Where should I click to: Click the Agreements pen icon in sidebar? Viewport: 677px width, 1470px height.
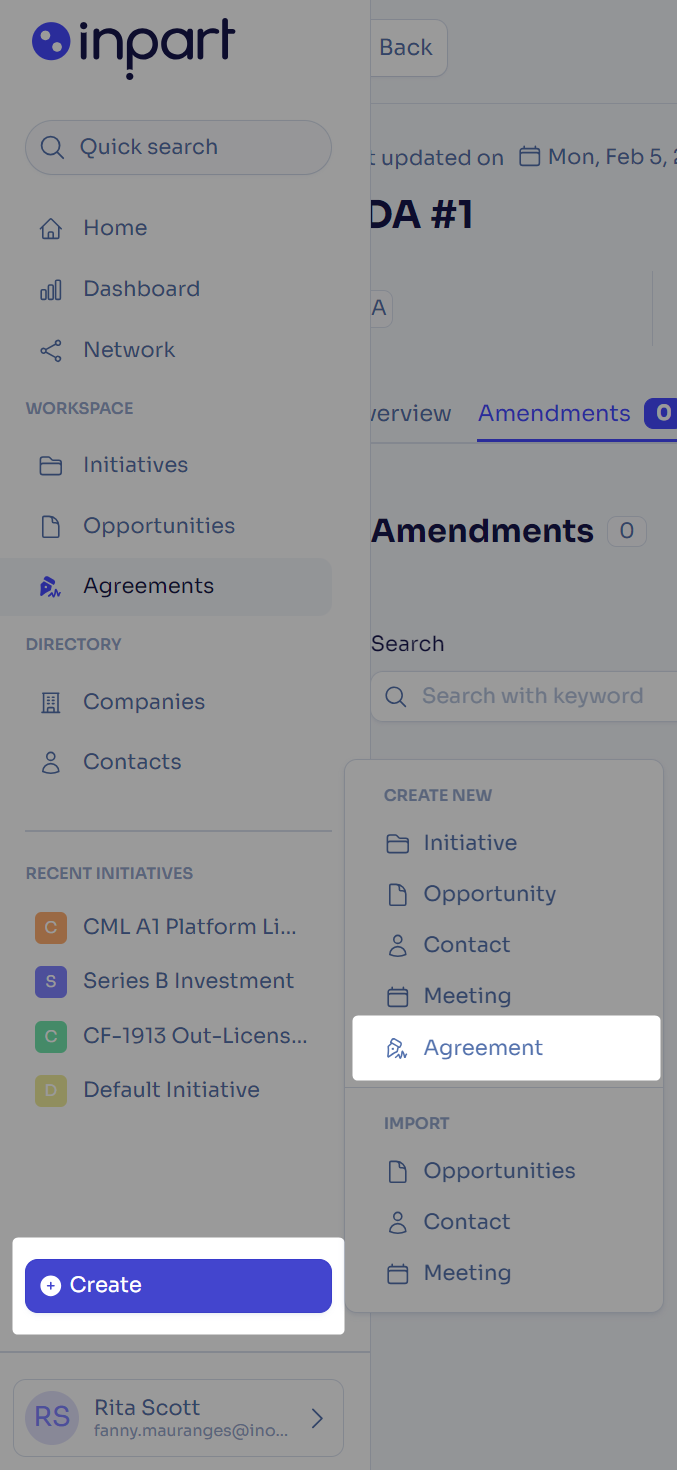click(50, 587)
